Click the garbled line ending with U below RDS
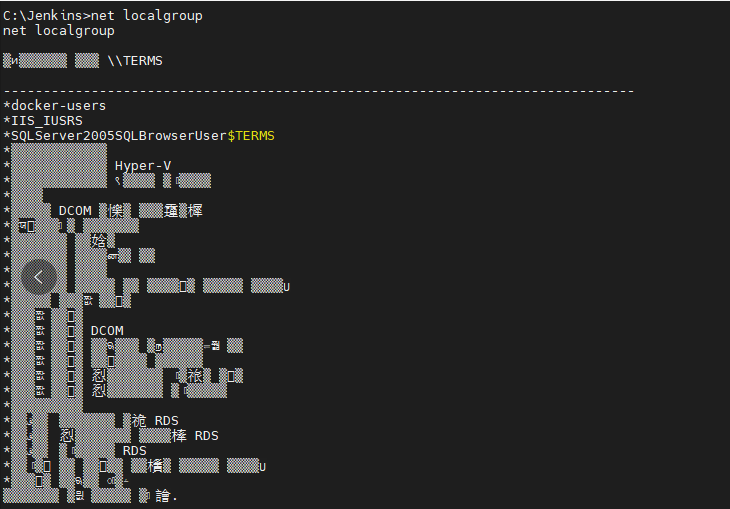 (135, 466)
